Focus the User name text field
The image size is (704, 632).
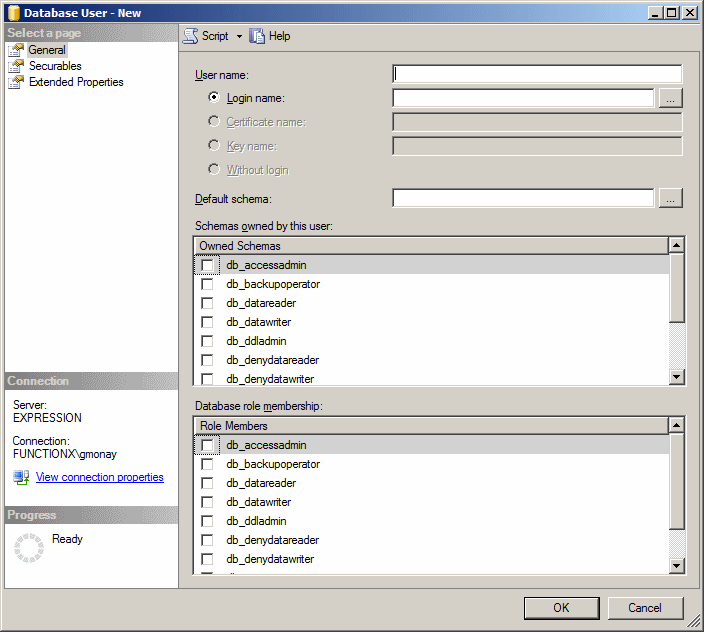click(x=537, y=74)
